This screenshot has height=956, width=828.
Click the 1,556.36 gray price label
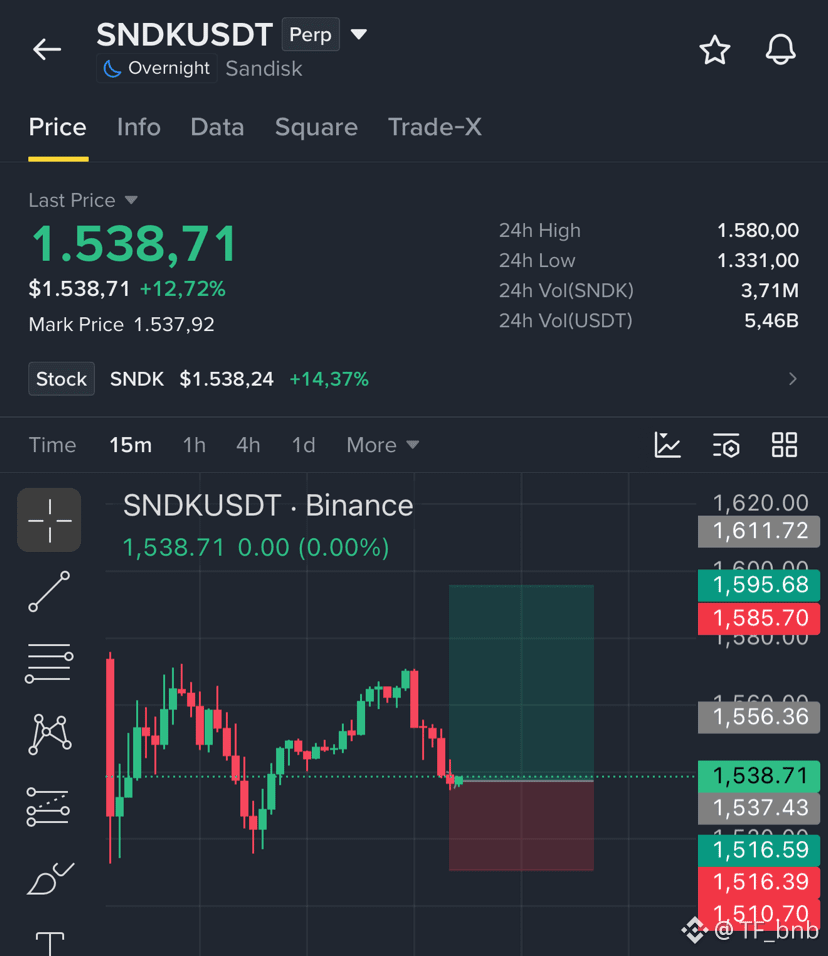coord(759,717)
